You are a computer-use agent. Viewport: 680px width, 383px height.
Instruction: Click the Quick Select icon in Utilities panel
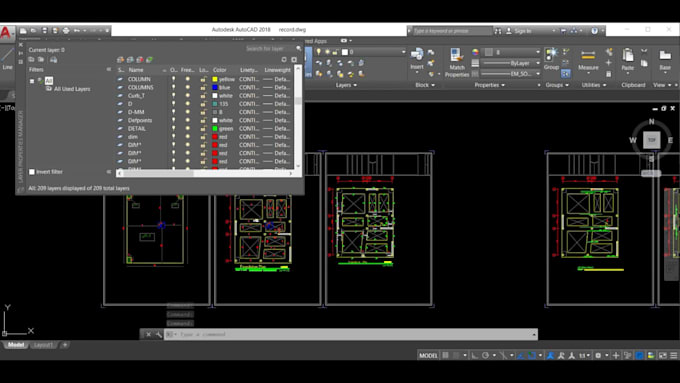(609, 52)
